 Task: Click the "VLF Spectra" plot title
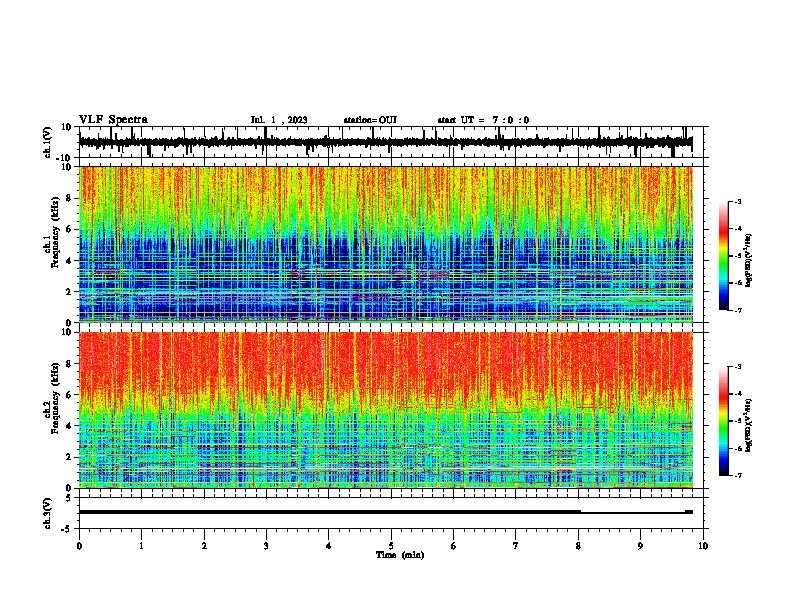pyautogui.click(x=113, y=120)
